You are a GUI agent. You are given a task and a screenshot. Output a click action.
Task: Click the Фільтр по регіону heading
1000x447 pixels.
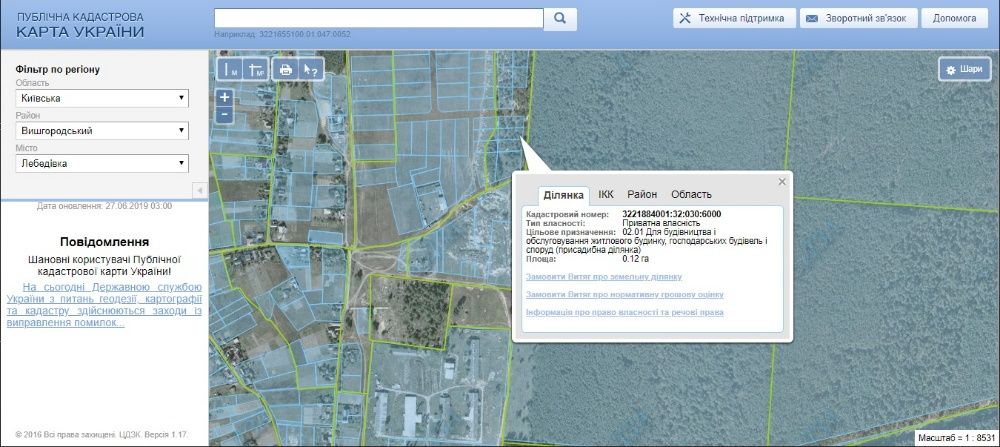click(x=58, y=70)
